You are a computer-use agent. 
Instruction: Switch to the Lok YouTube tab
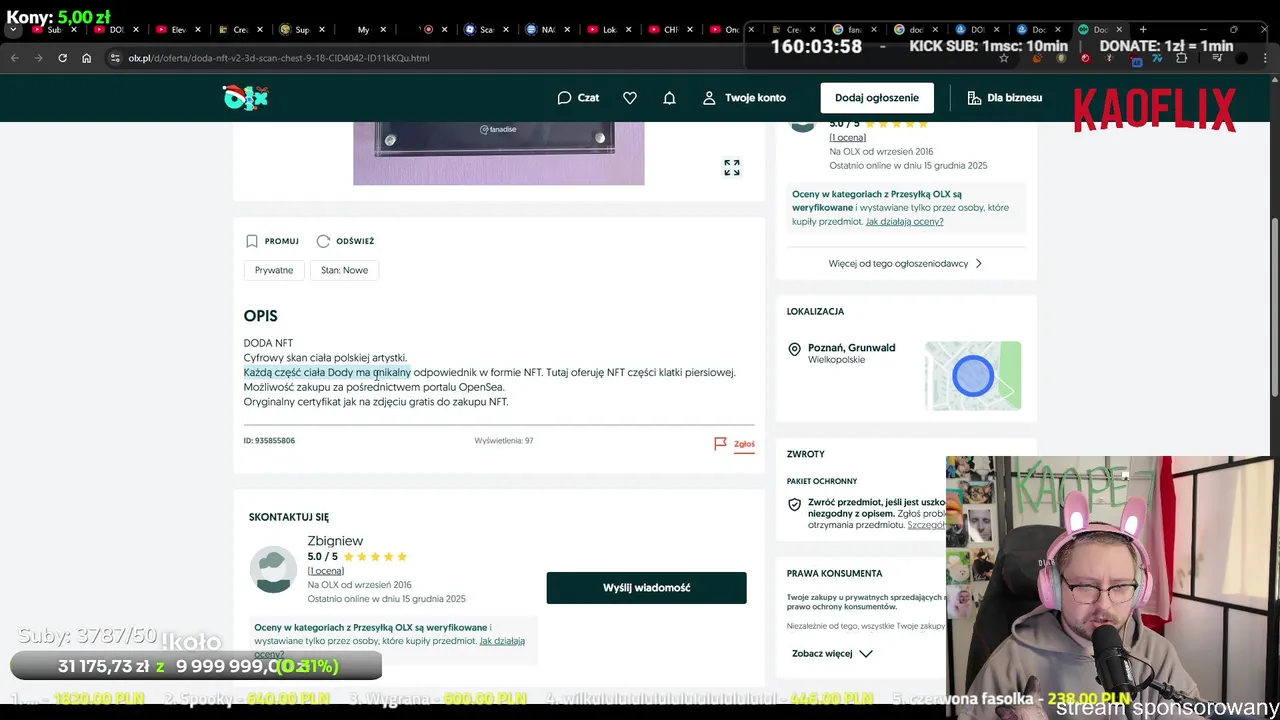coord(610,30)
